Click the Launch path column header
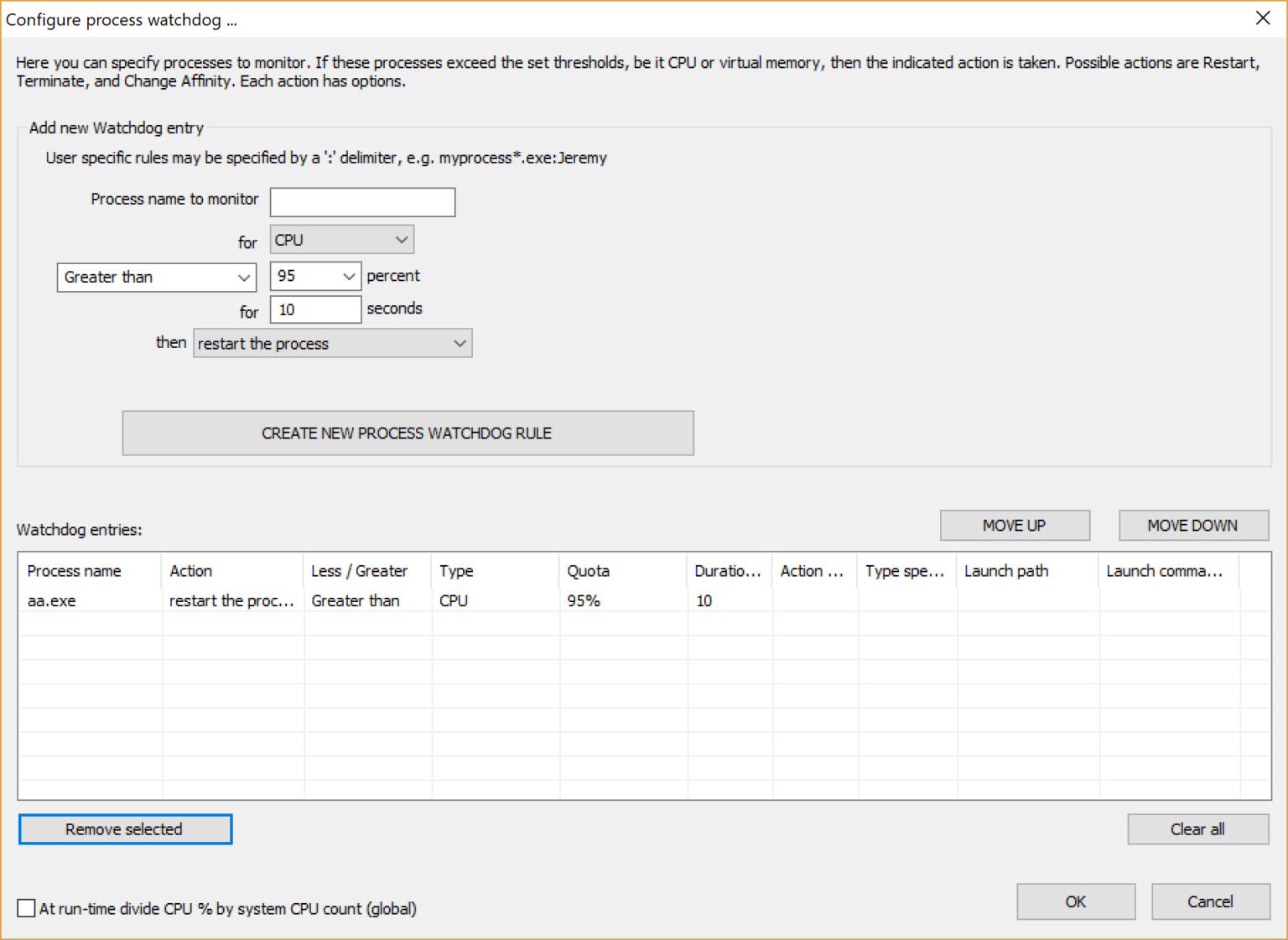Viewport: 1288px width, 940px height. [x=1005, y=571]
